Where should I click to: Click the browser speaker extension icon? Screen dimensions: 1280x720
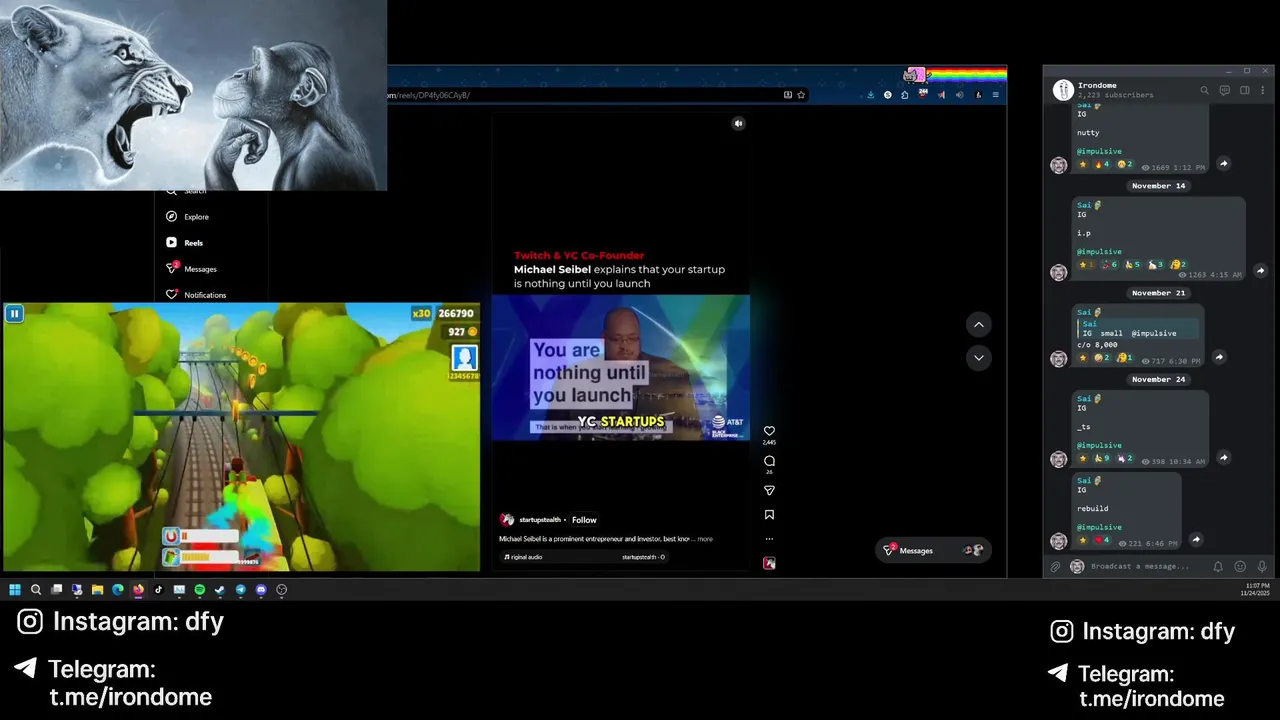click(960, 95)
